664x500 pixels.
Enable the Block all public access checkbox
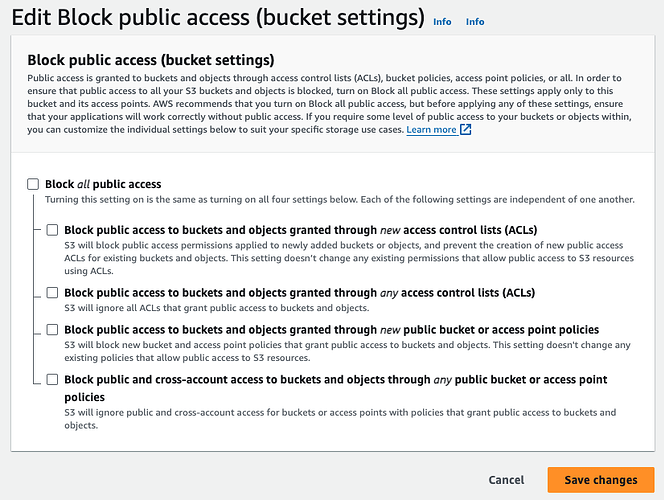tap(33, 184)
